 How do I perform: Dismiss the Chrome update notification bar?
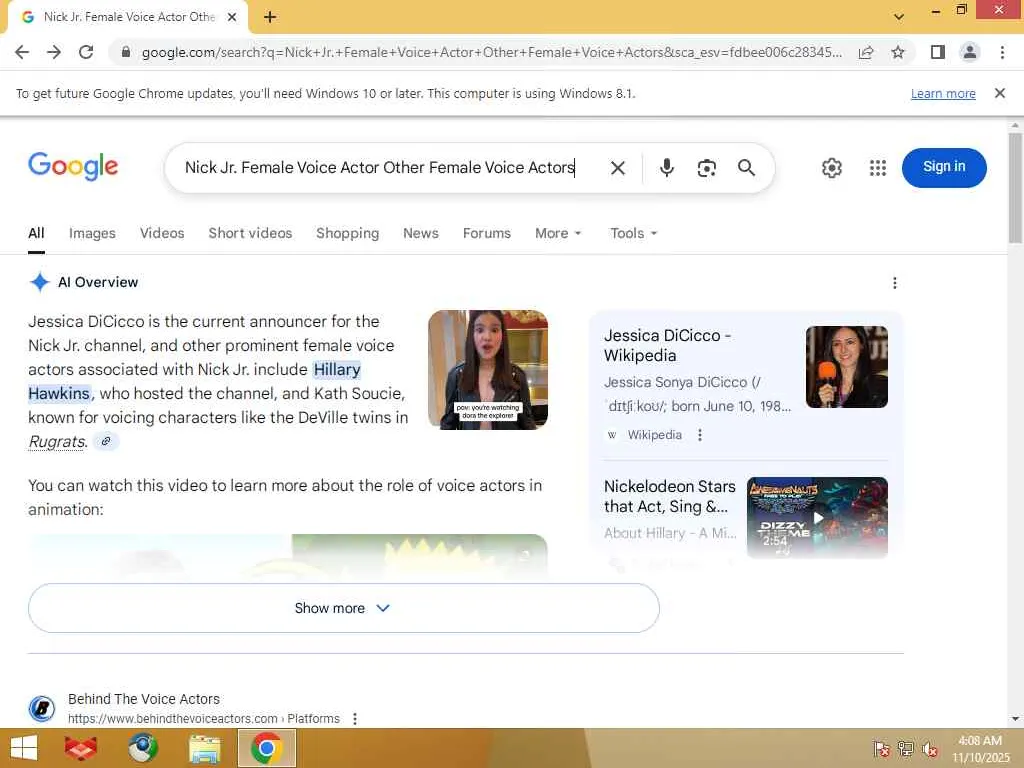coord(999,93)
